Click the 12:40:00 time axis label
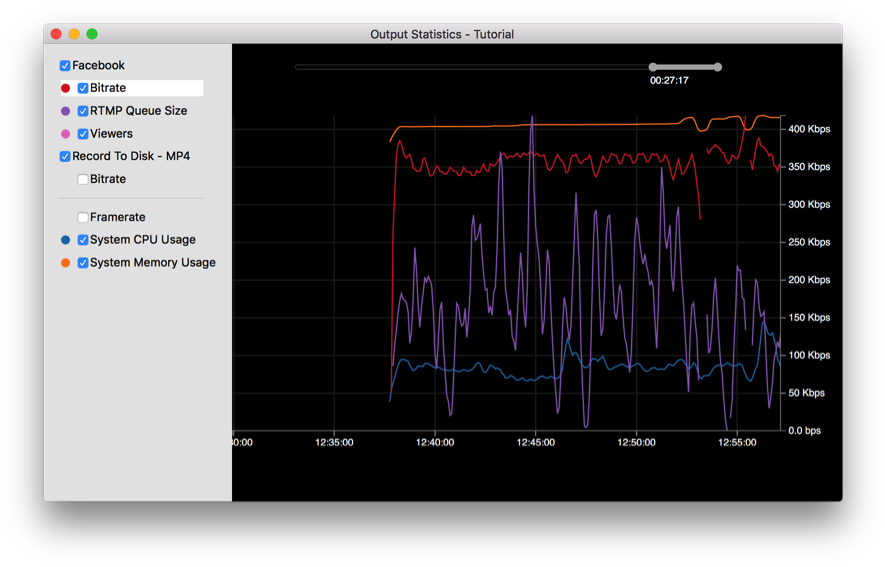 435,443
